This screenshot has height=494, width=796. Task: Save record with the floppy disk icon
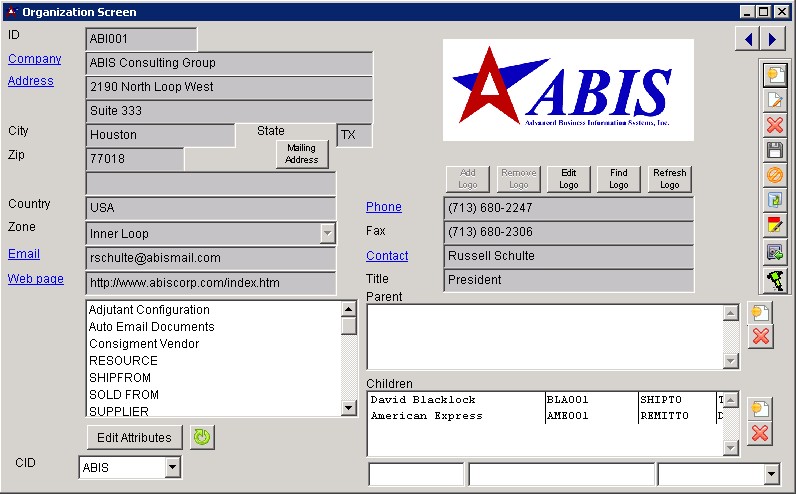click(x=774, y=150)
